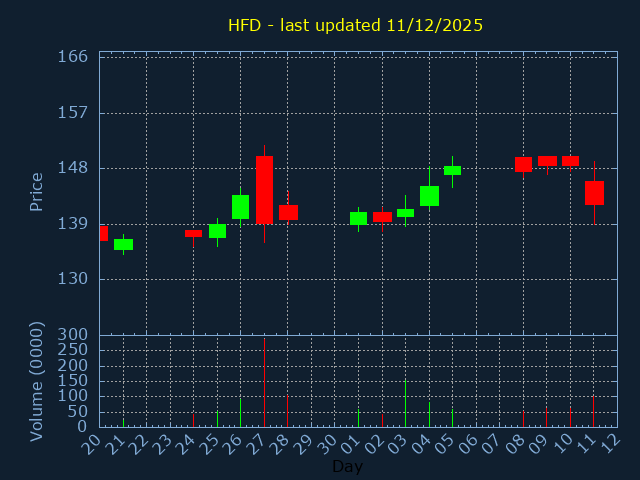Select the small red candlestick on day 24
The height and width of the screenshot is (480, 640).
[x=193, y=233]
